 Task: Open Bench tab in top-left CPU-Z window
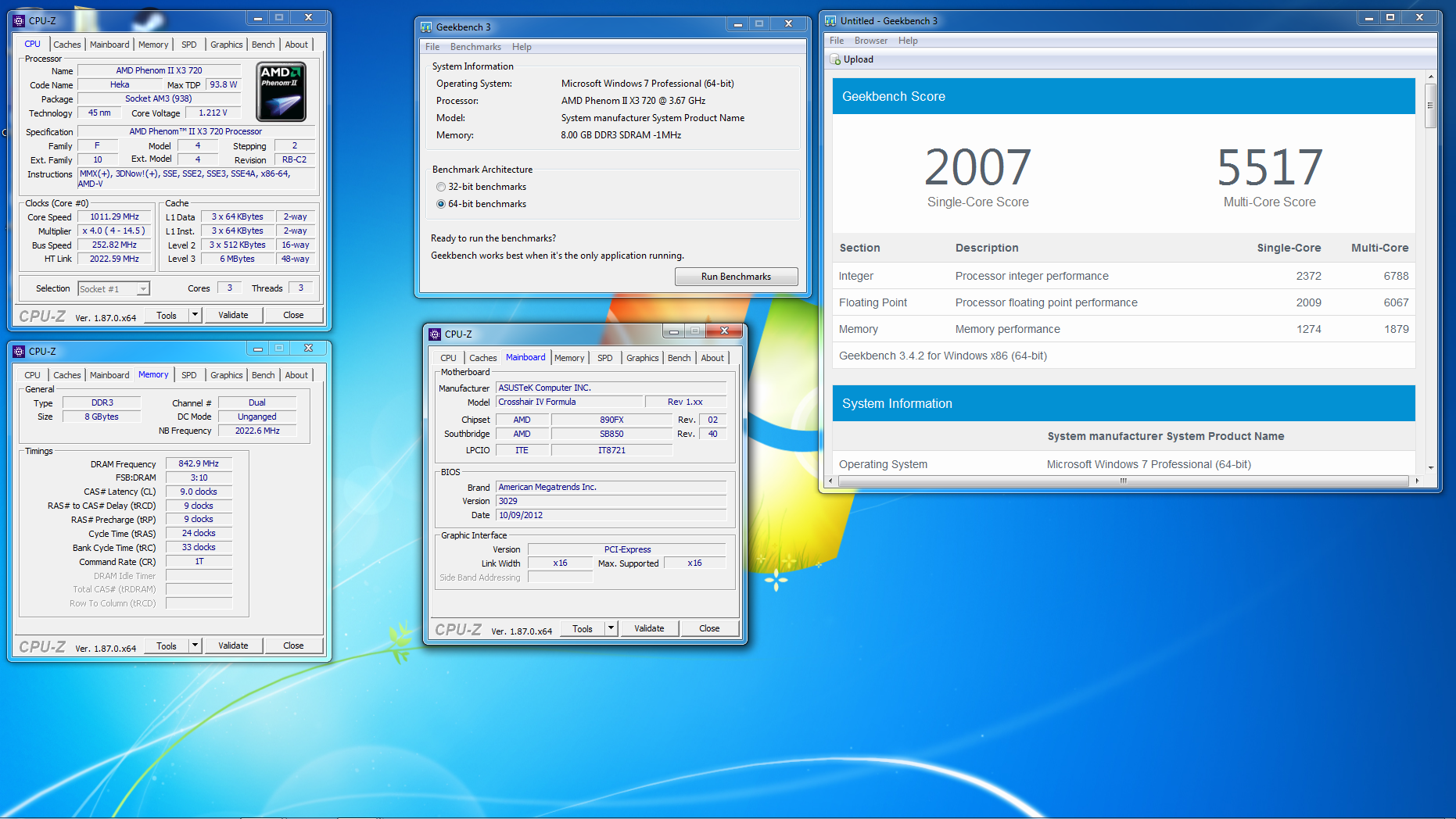pyautogui.click(x=264, y=45)
